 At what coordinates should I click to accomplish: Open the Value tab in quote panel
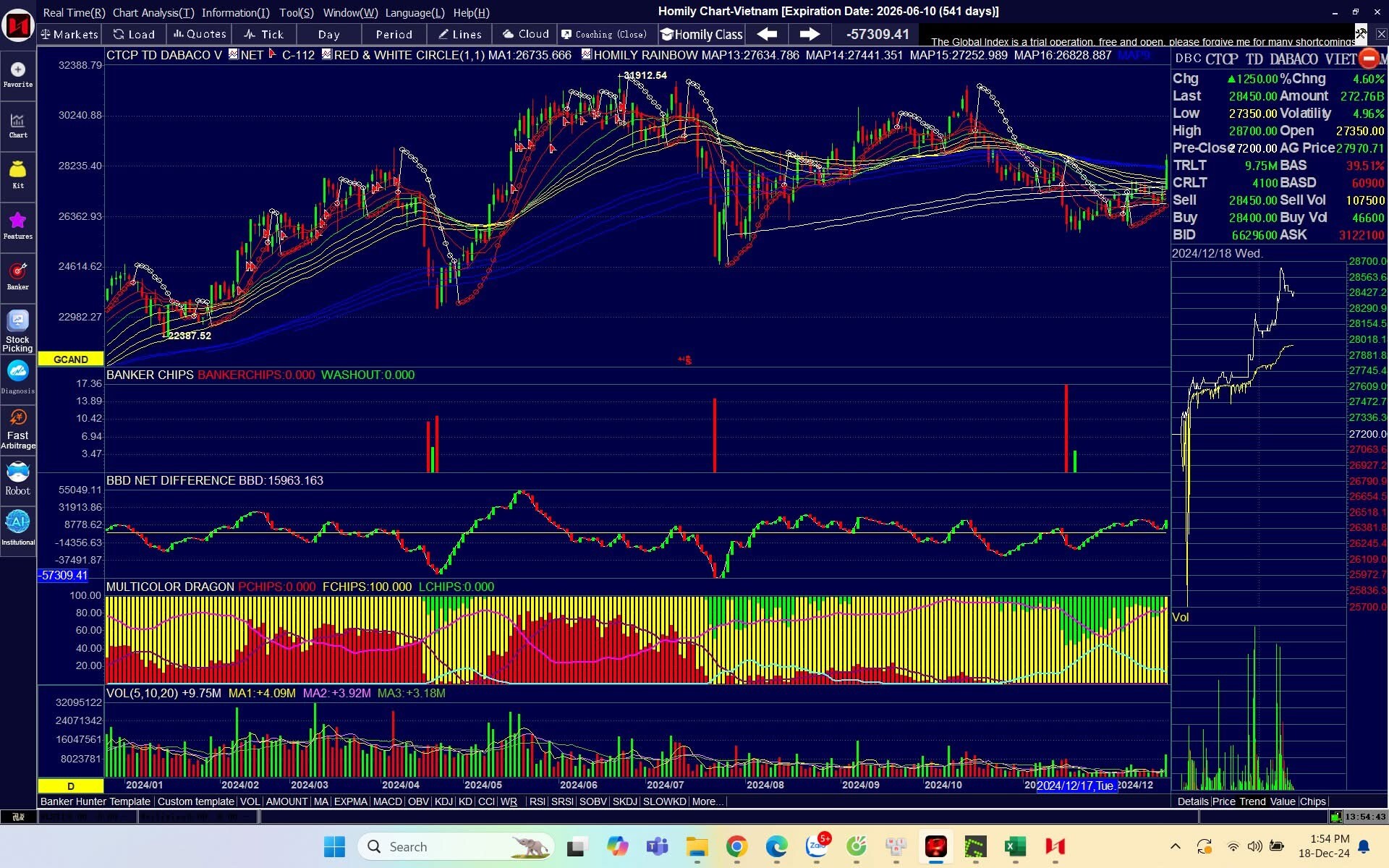[1283, 801]
